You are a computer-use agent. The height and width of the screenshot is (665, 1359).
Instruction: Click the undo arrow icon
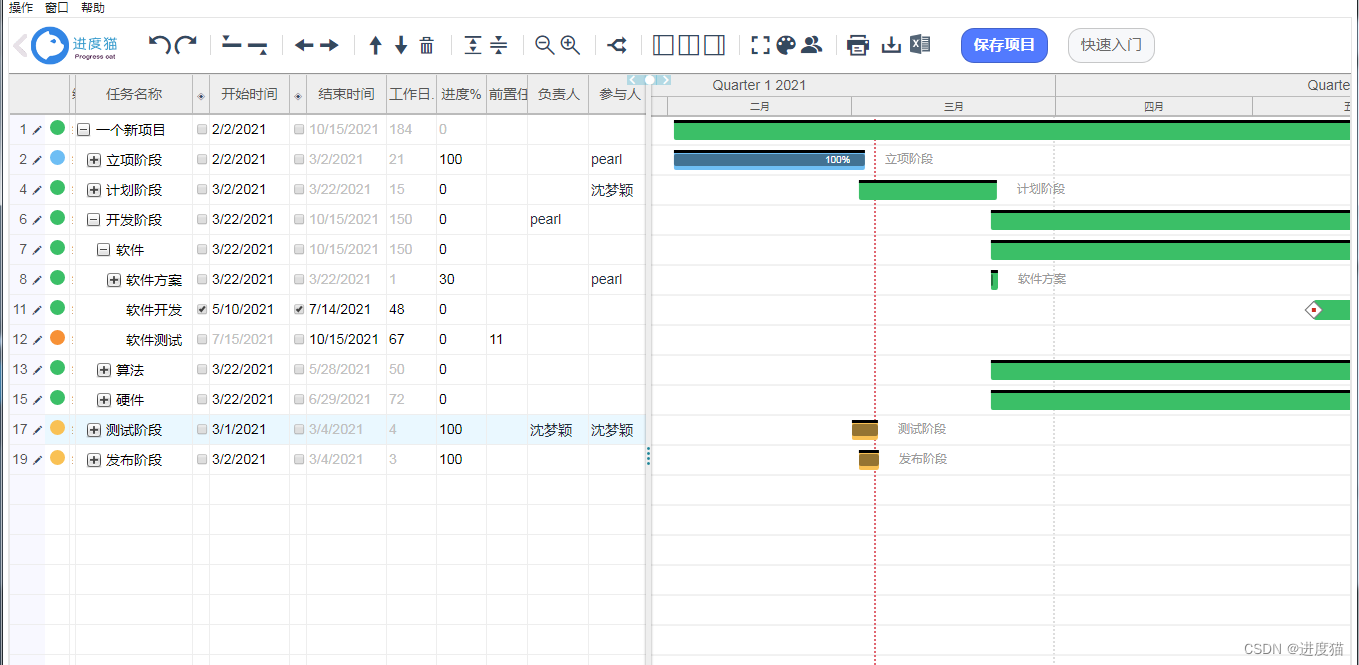[159, 45]
